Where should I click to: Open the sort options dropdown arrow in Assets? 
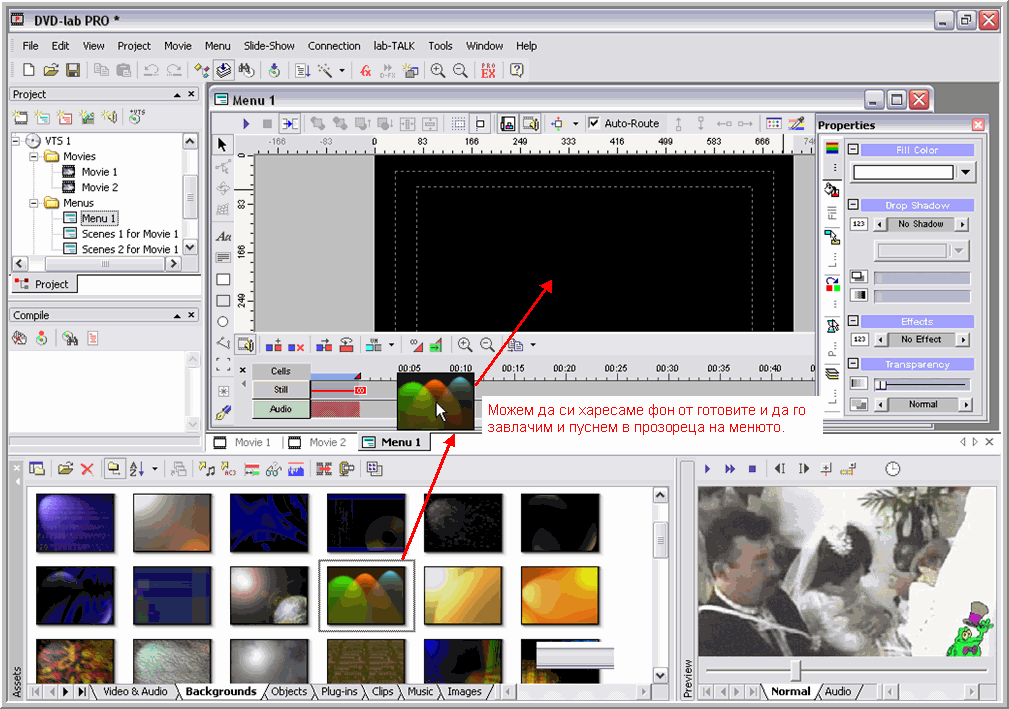154,469
